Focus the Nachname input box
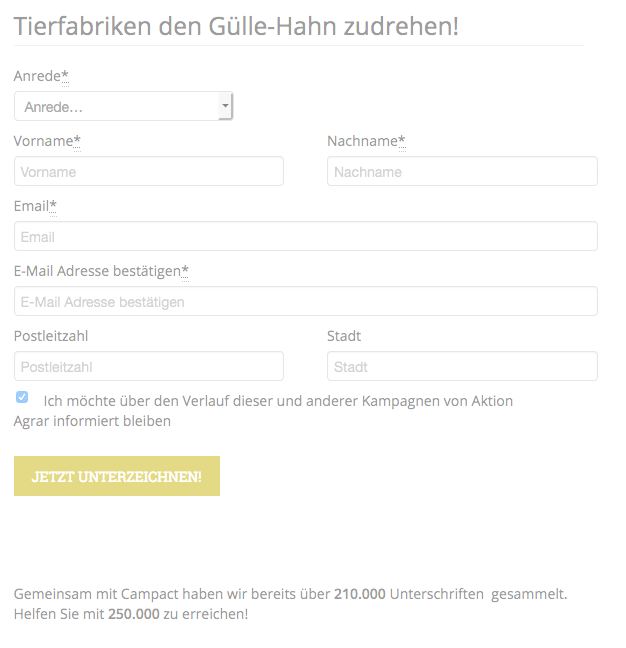Image resolution: width=626 pixels, height=648 pixels. point(462,171)
